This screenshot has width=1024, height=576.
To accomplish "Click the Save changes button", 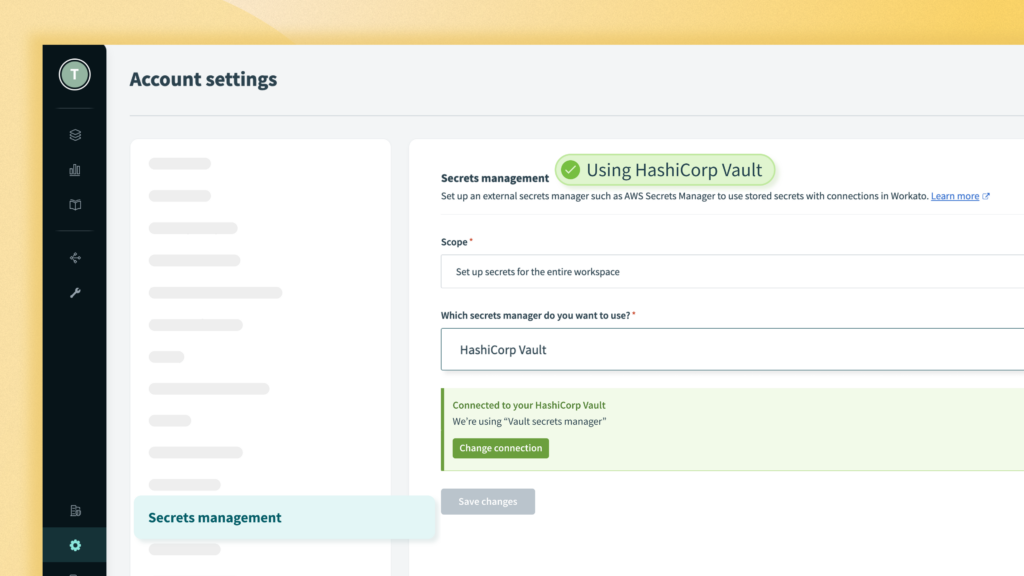I will (x=488, y=502).
